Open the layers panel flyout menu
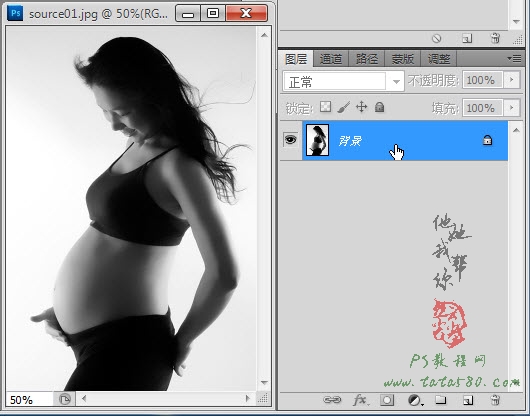 (514, 59)
